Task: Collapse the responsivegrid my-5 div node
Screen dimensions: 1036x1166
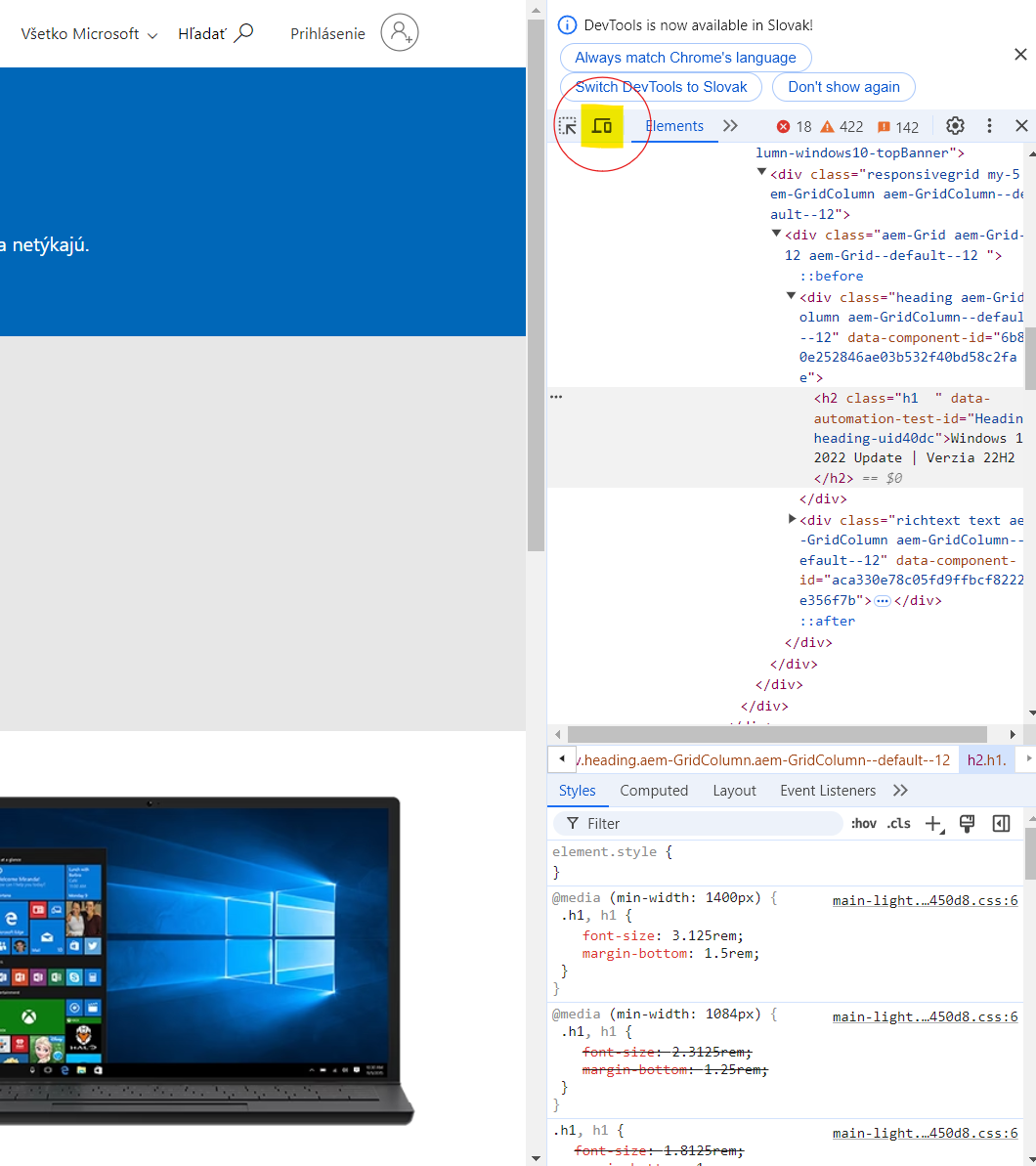Action: click(x=761, y=173)
